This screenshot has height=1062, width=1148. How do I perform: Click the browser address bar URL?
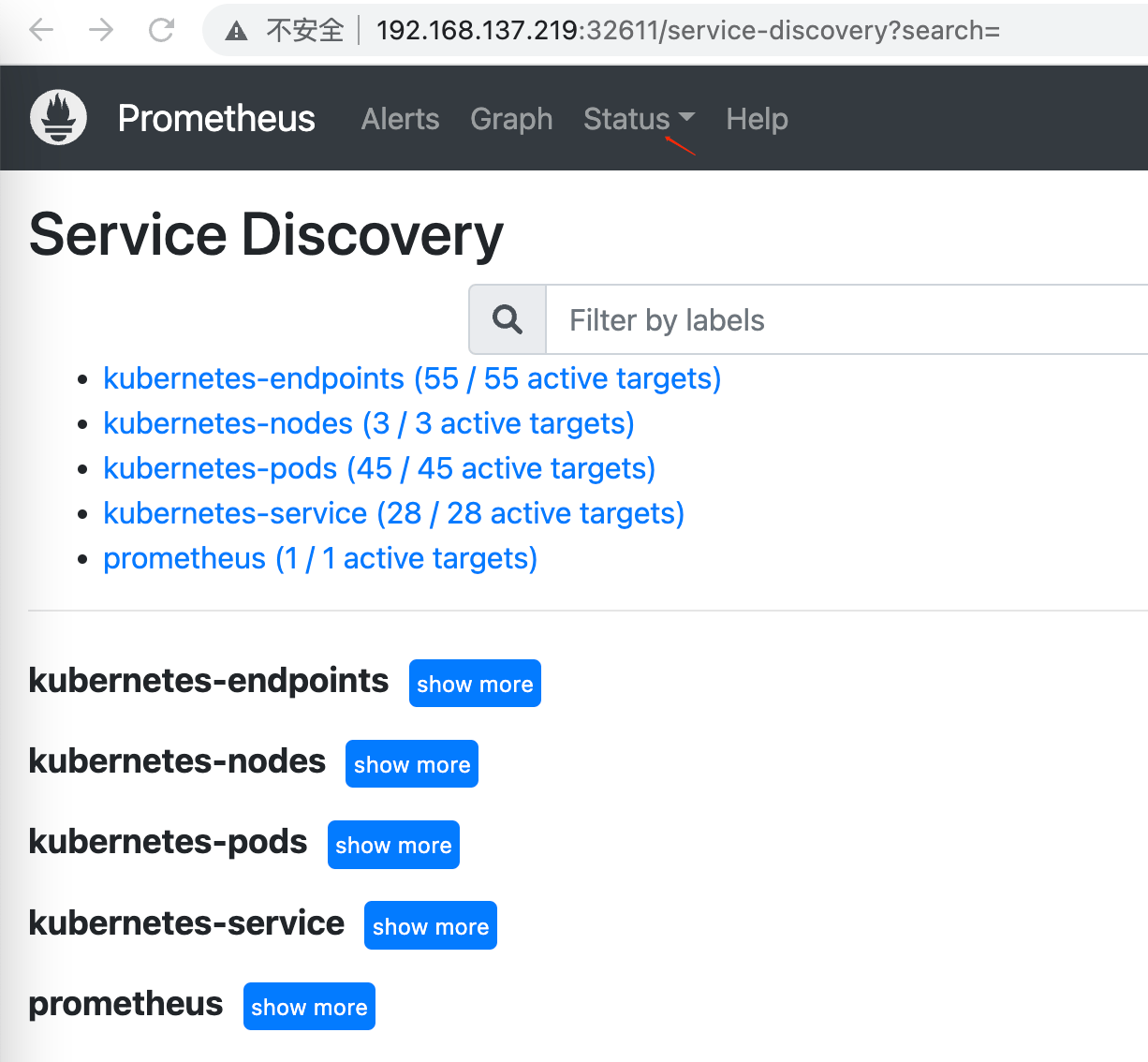pyautogui.click(x=688, y=31)
